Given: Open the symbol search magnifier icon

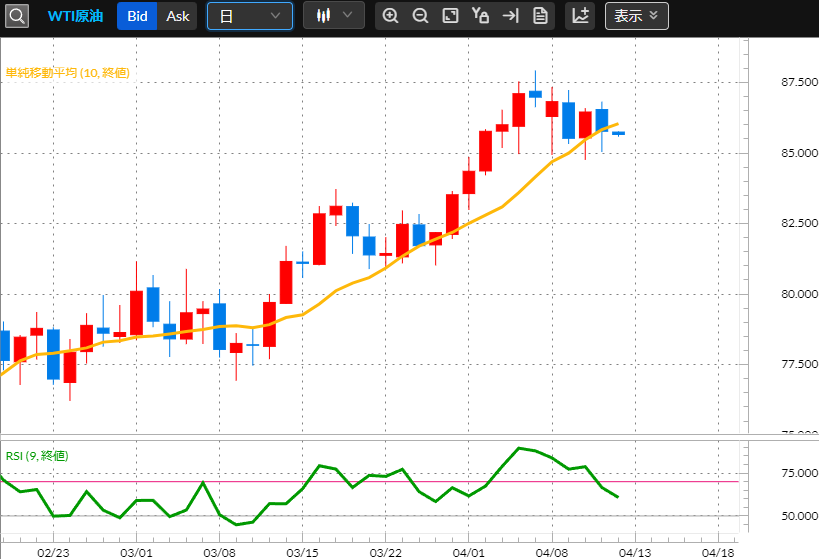Looking at the screenshot, I should point(17,16).
